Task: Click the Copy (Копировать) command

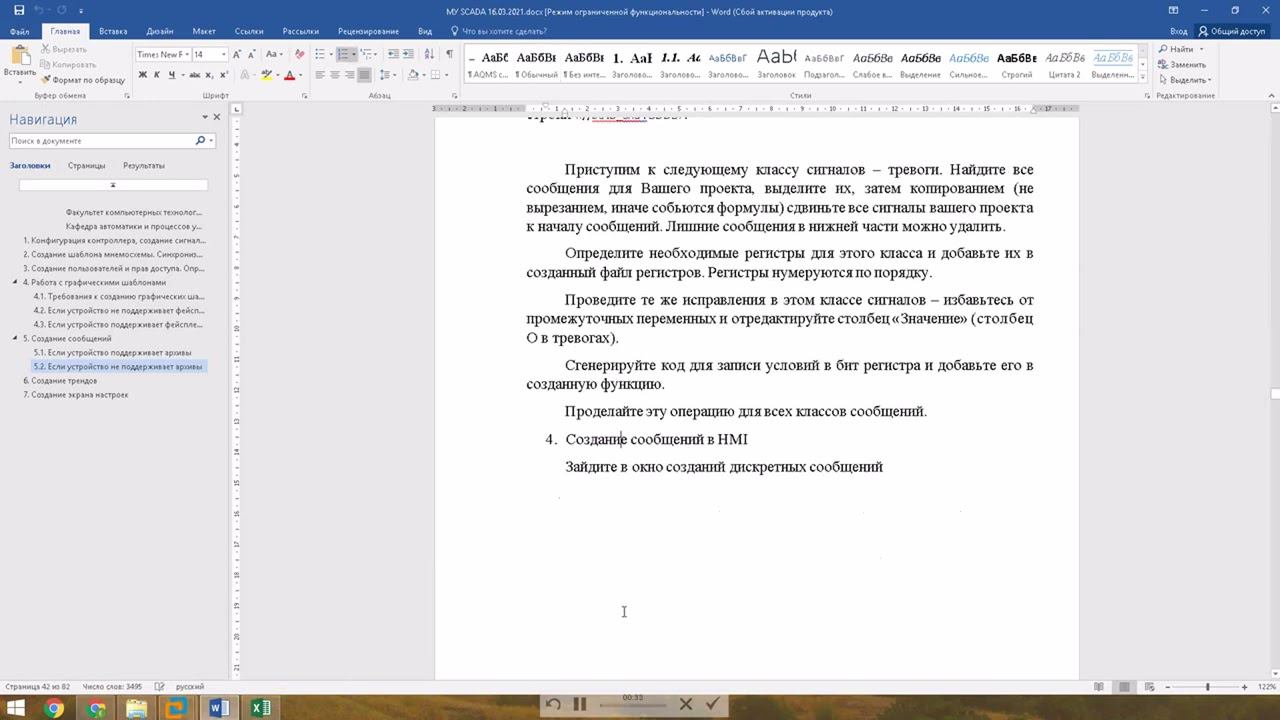Action: (69, 64)
